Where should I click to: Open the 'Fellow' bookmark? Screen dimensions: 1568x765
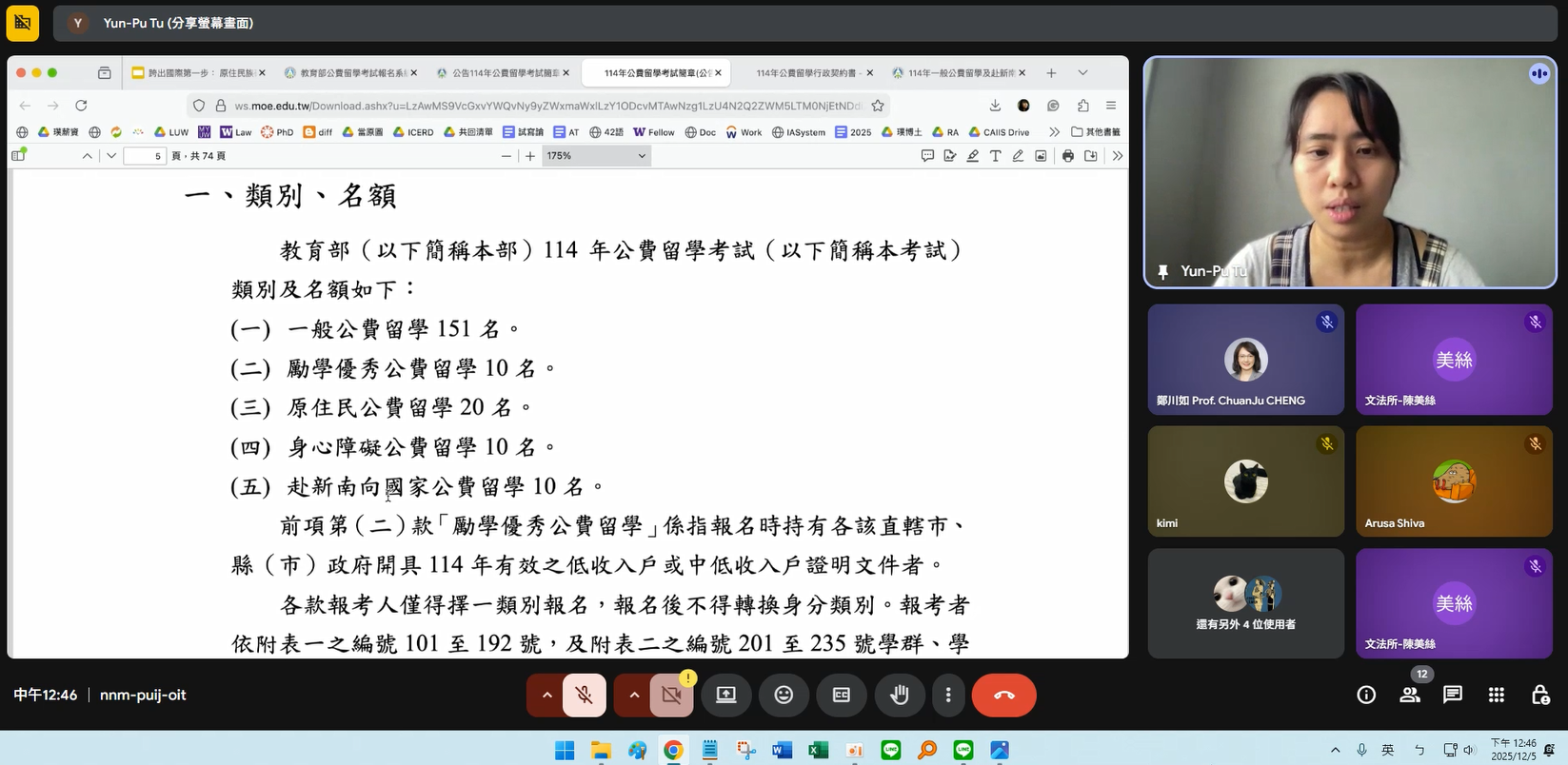(x=654, y=132)
